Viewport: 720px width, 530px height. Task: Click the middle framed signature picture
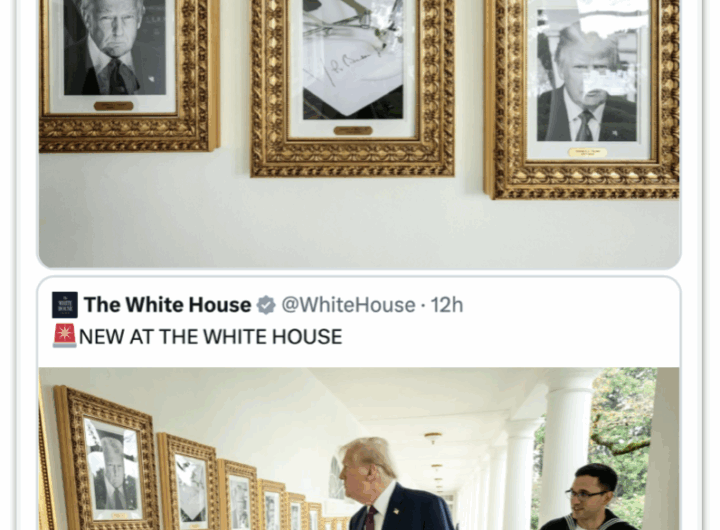pos(353,88)
